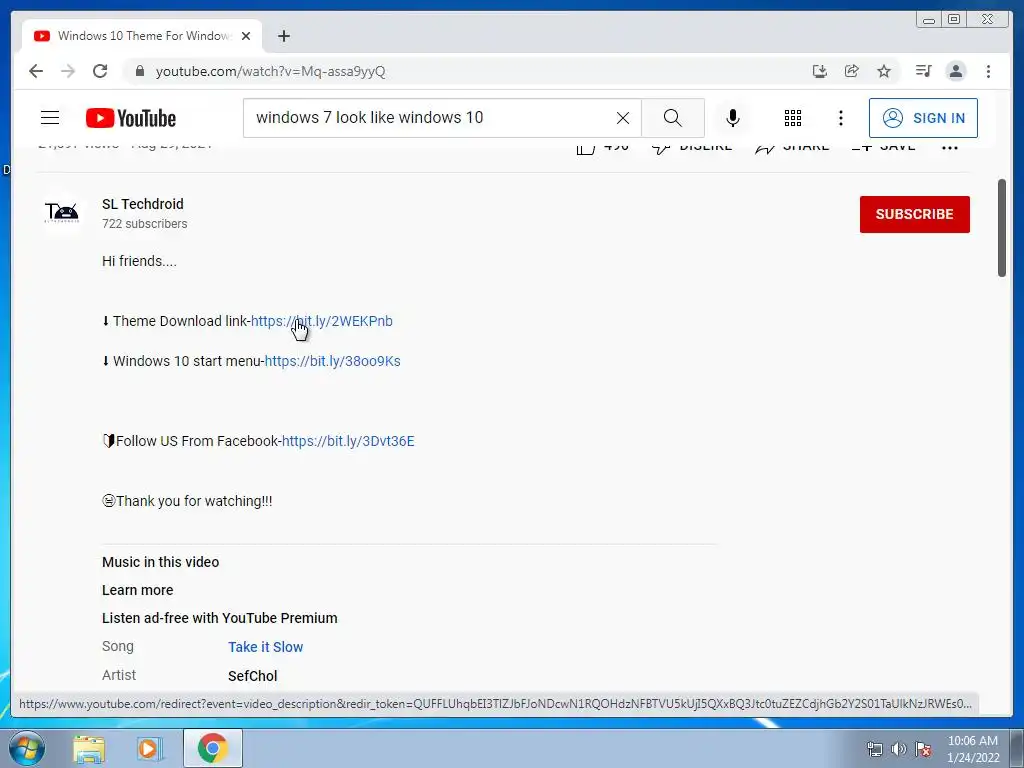Search with your voice microphone

coord(733,118)
